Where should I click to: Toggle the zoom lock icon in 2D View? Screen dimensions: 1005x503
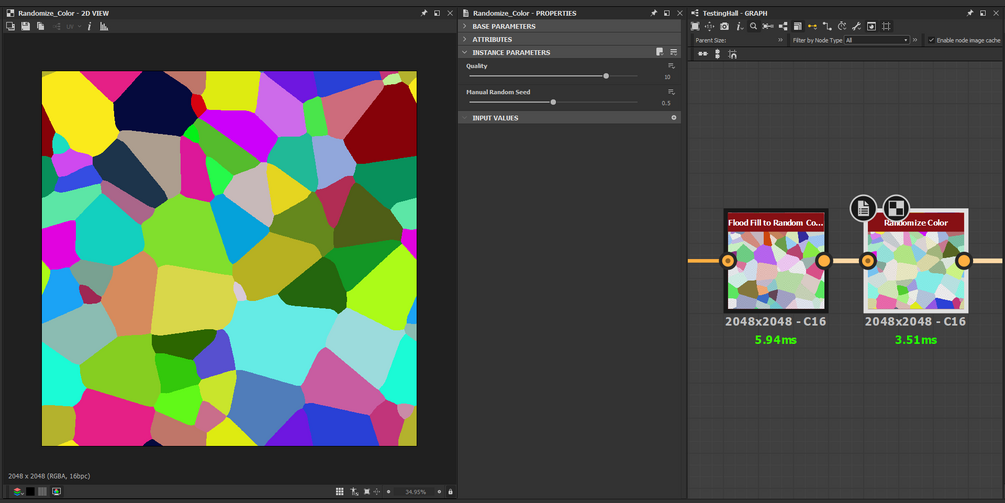click(450, 491)
